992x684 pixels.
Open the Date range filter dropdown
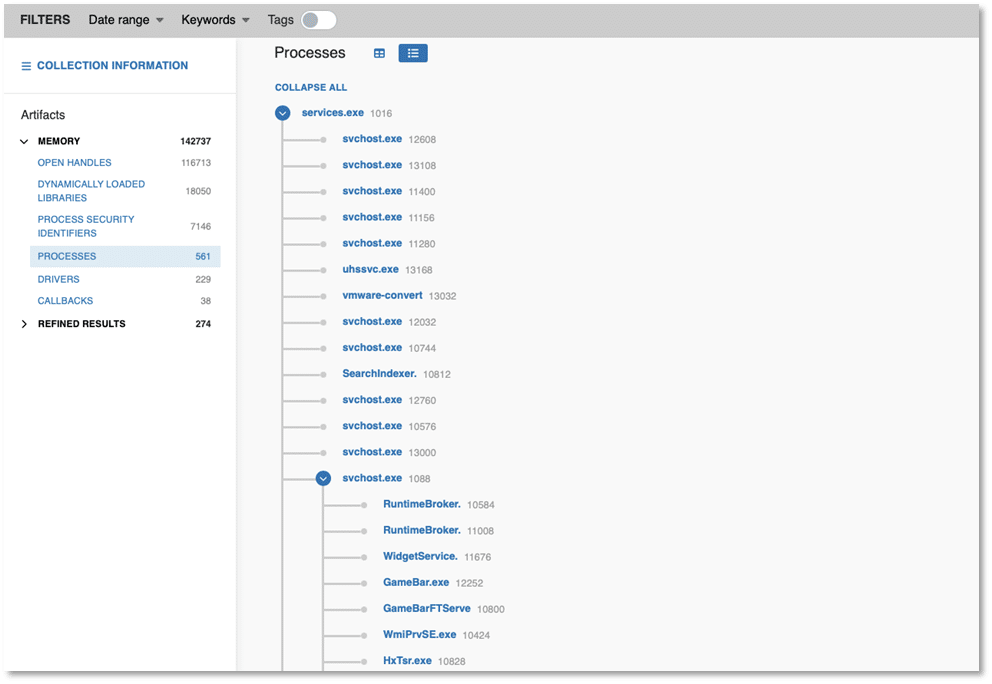click(126, 20)
